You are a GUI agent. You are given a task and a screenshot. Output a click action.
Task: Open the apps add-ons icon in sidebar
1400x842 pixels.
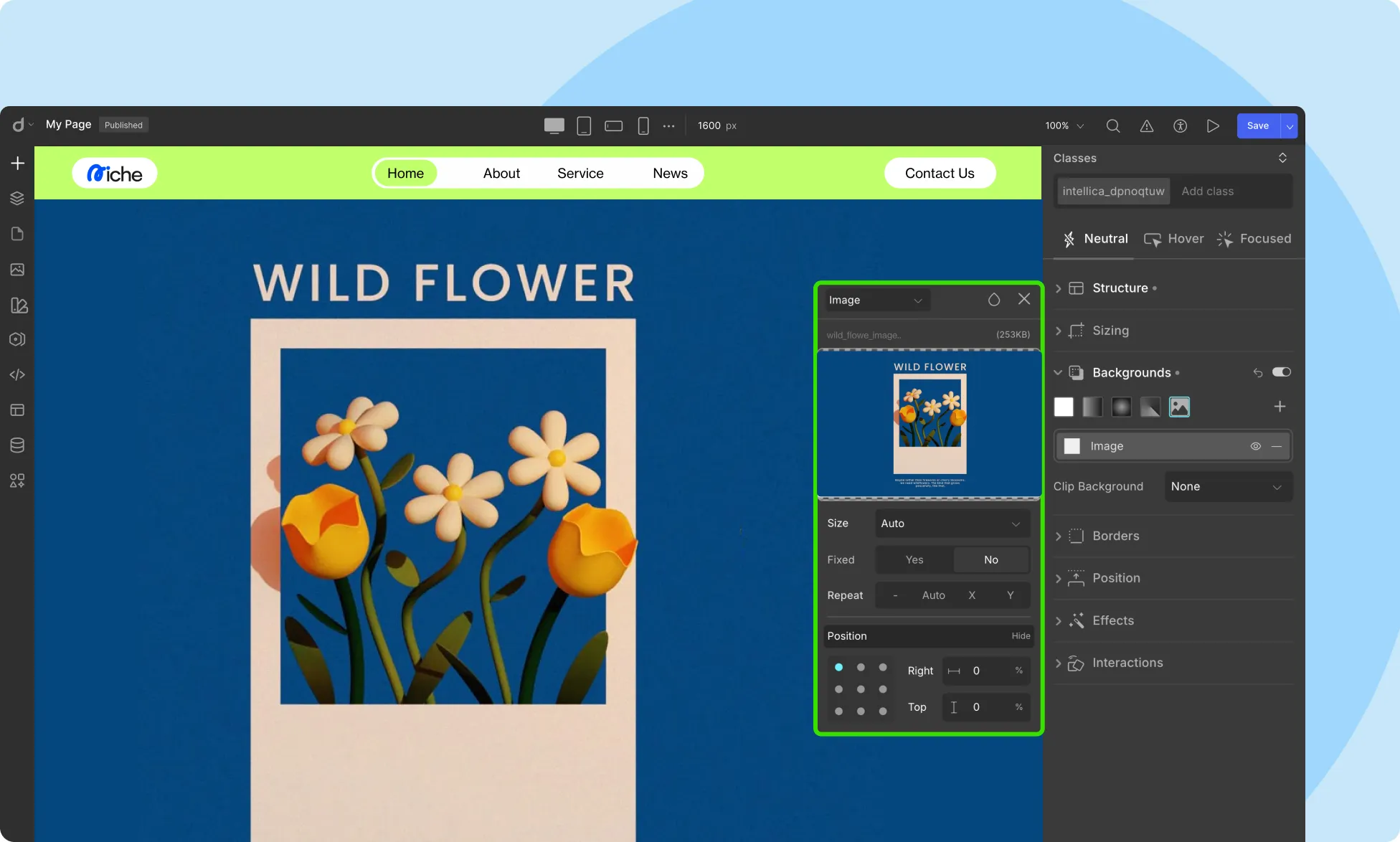tap(18, 481)
